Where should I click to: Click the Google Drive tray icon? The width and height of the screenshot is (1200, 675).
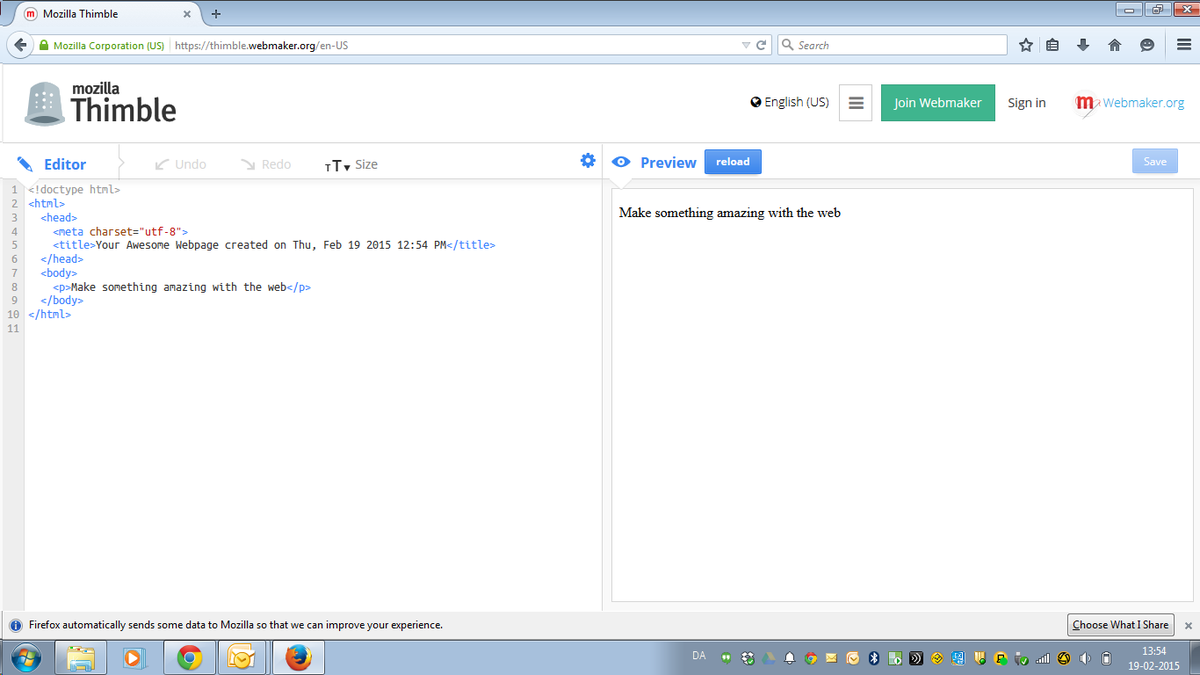pos(768,657)
